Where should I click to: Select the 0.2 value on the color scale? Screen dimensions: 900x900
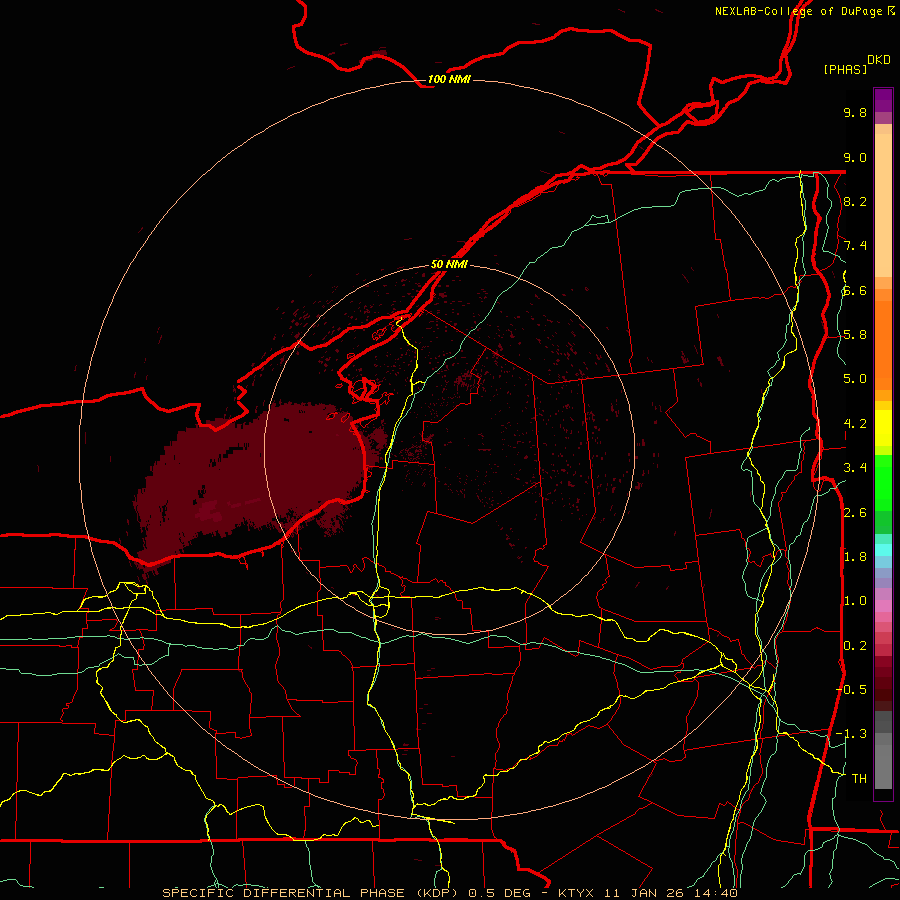(855, 646)
